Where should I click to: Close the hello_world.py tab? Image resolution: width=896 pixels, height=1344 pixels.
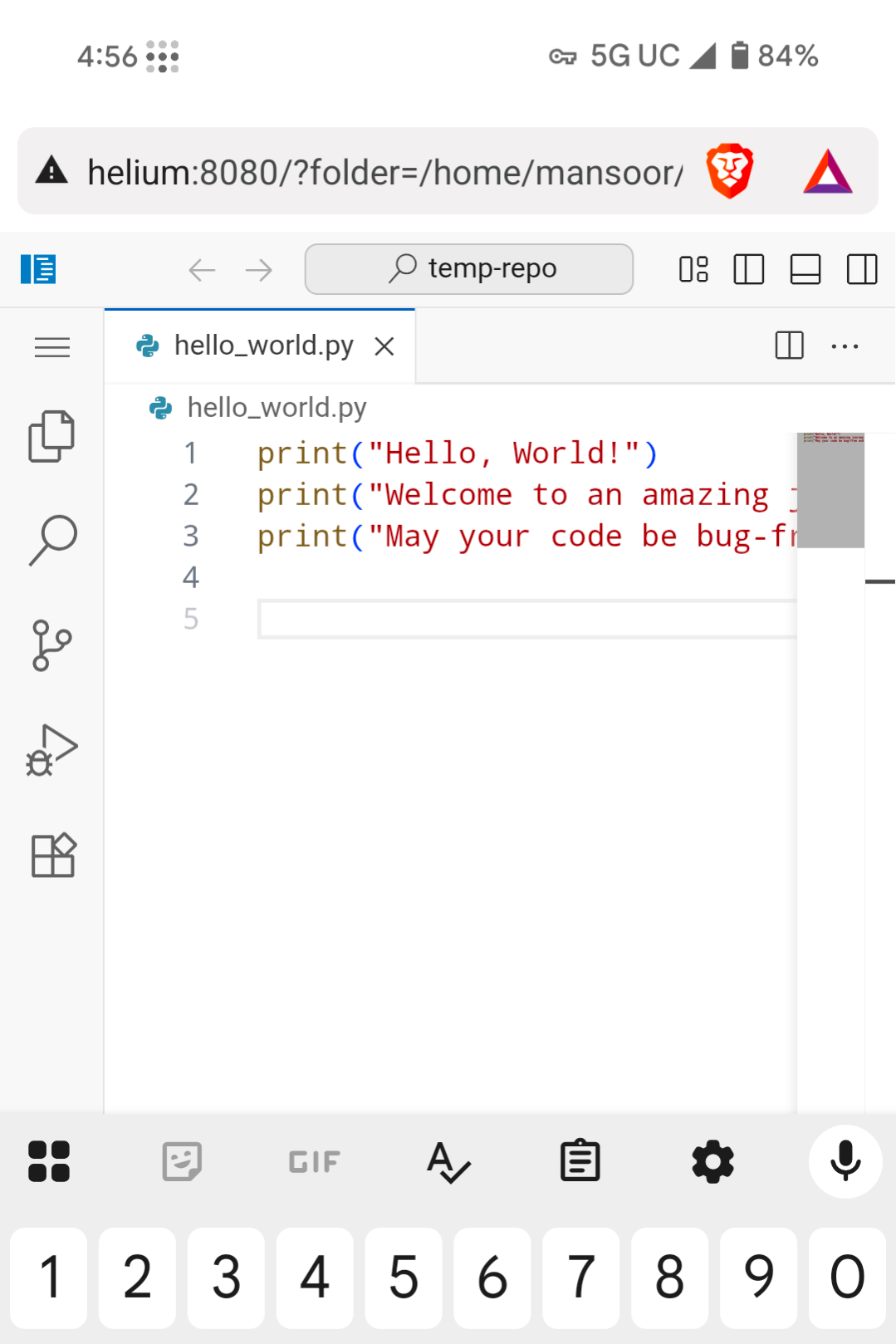pos(384,346)
